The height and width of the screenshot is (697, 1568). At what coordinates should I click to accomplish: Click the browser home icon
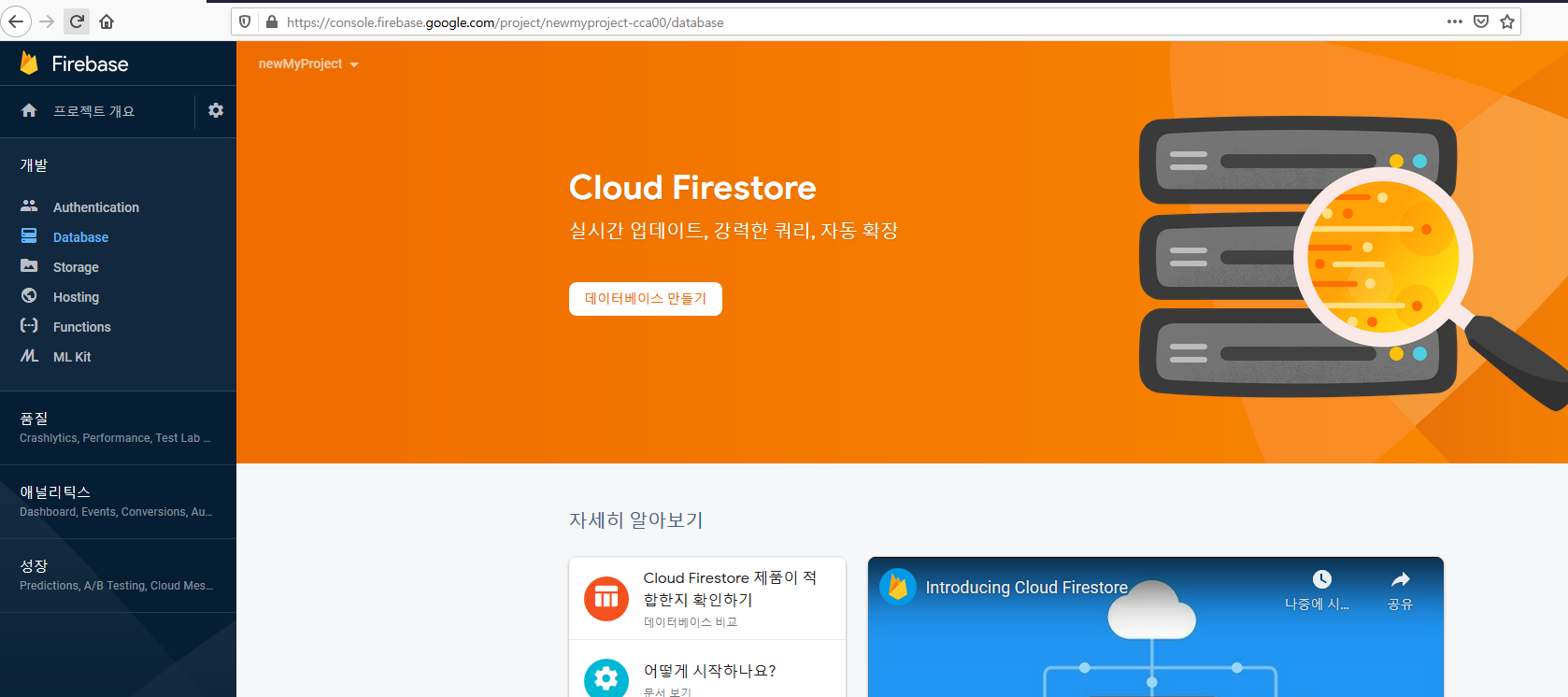[x=107, y=21]
